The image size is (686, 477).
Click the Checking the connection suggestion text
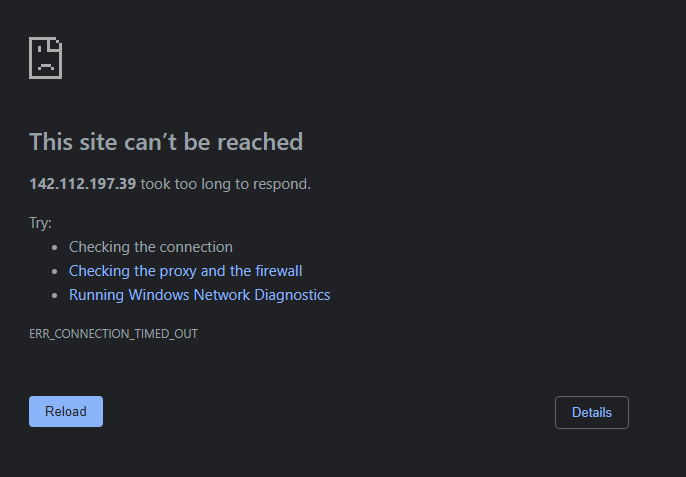tap(151, 247)
